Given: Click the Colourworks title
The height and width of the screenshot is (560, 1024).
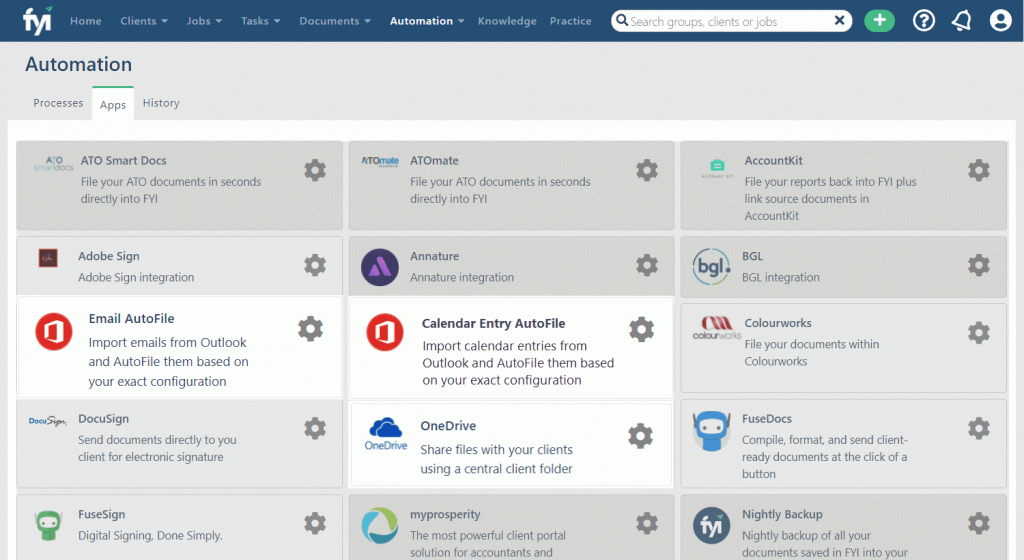Looking at the screenshot, I should point(778,323).
